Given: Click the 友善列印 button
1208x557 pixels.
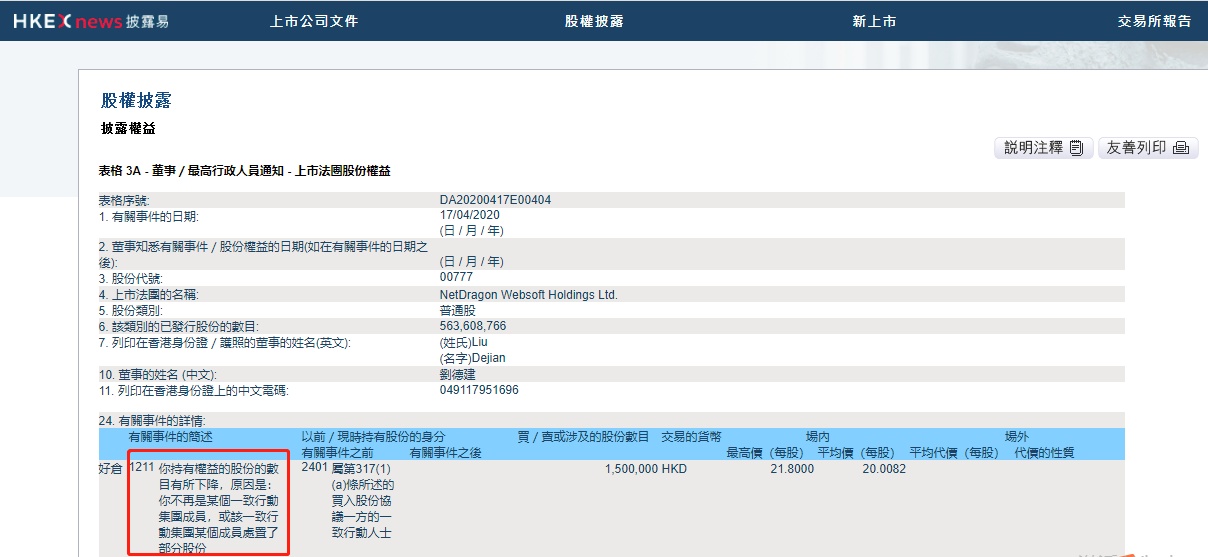Looking at the screenshot, I should pyautogui.click(x=1148, y=148).
